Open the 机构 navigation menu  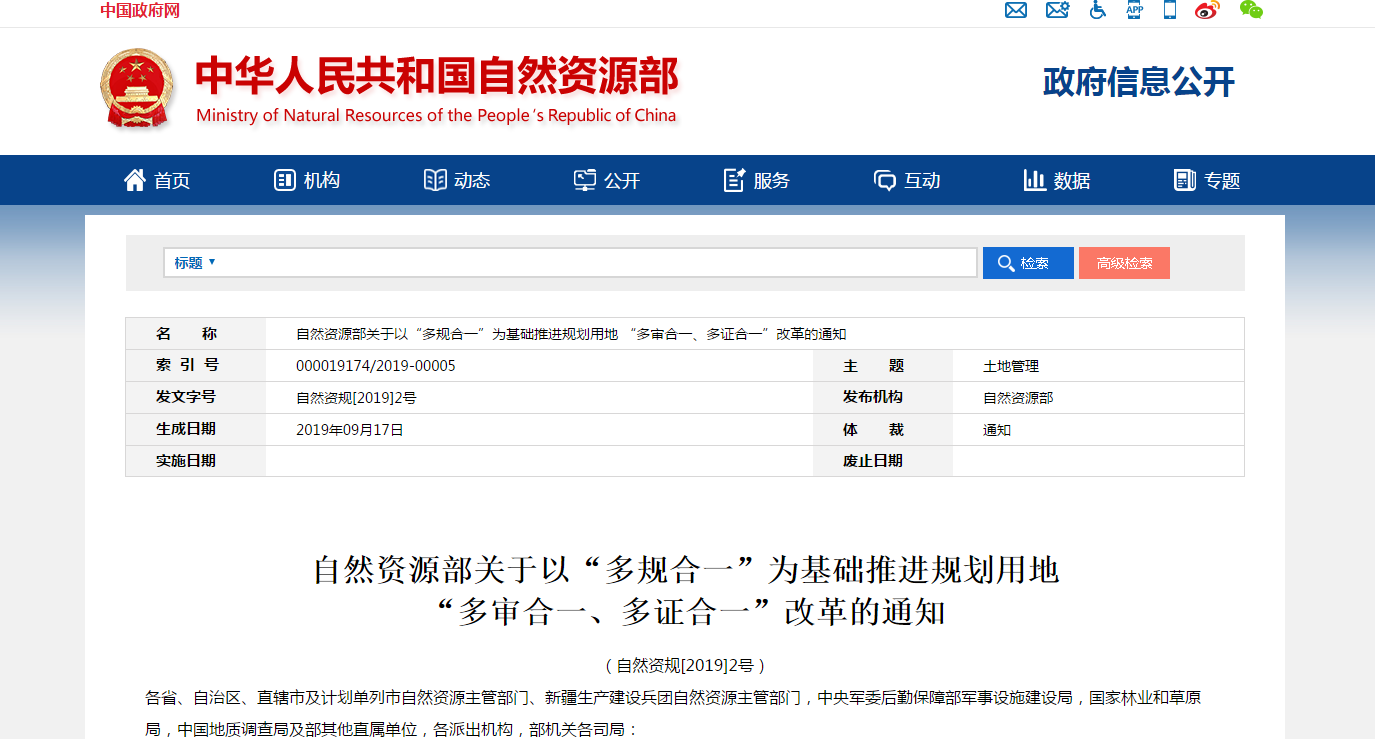coord(307,181)
